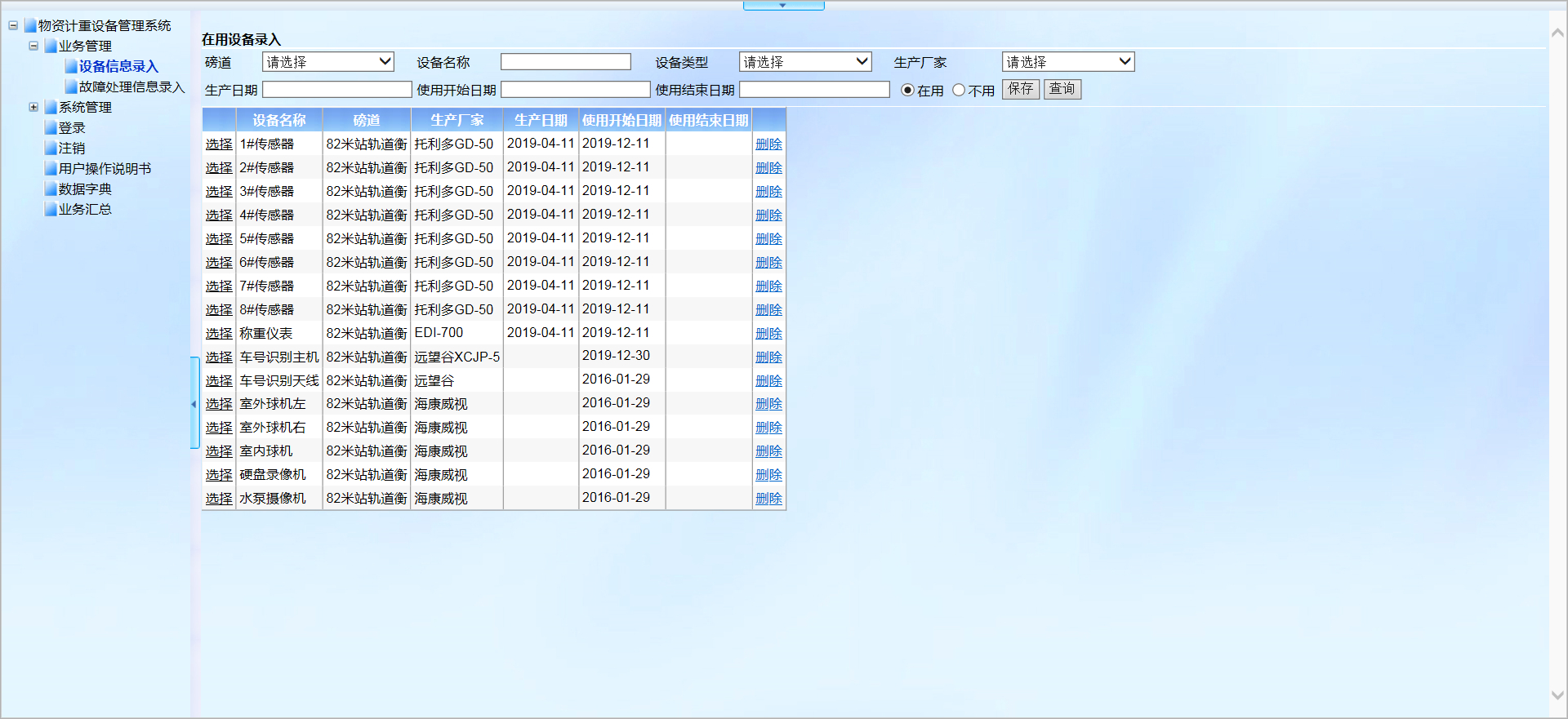Click the icon beside 数据字典

point(51,189)
